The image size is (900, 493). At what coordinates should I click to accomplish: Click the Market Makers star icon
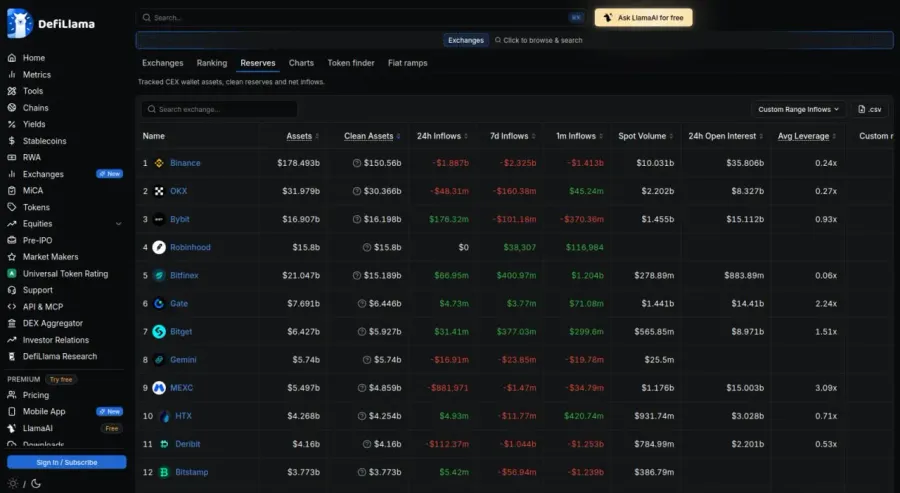pyautogui.click(x=11, y=257)
